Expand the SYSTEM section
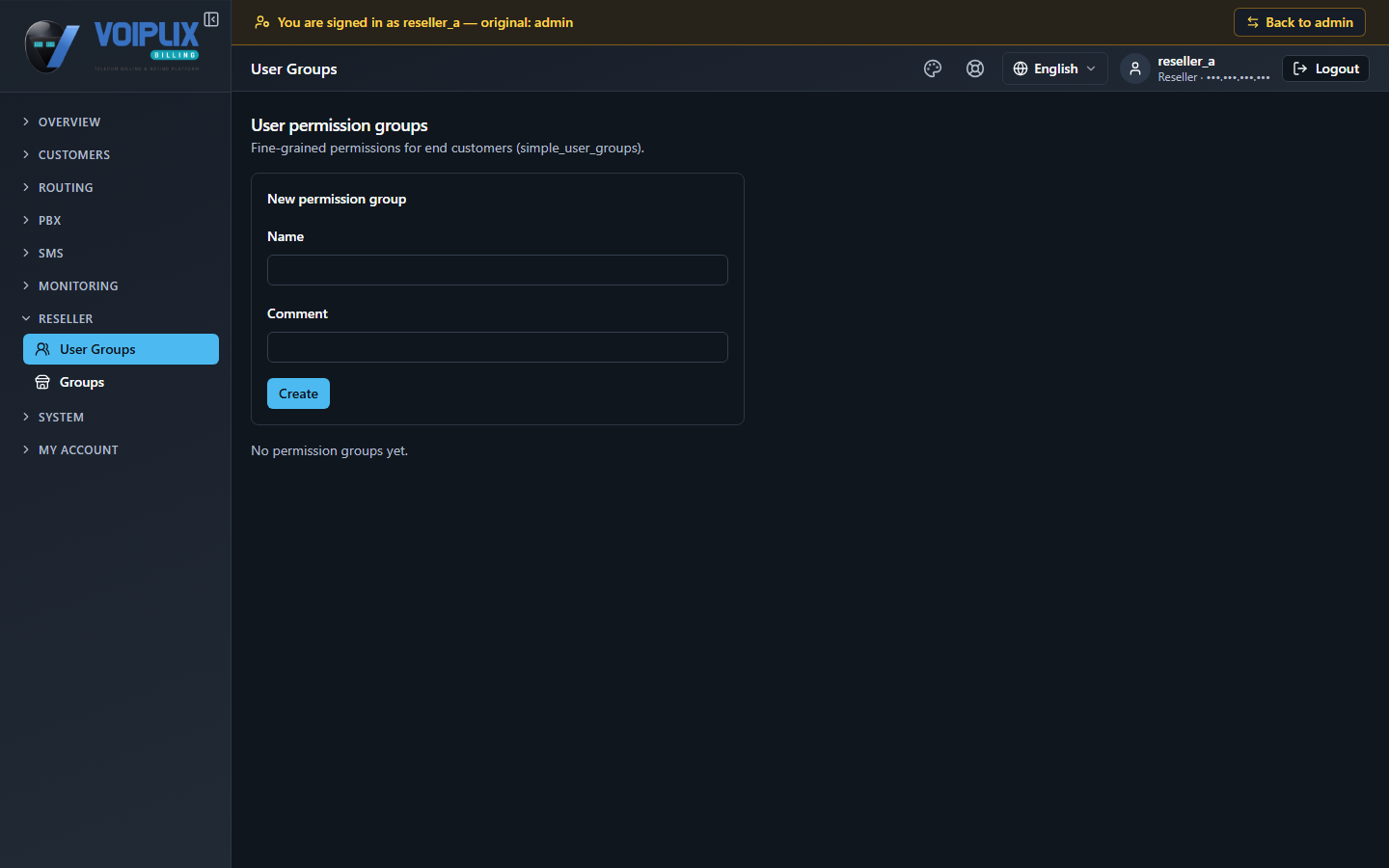1389x868 pixels. point(61,417)
